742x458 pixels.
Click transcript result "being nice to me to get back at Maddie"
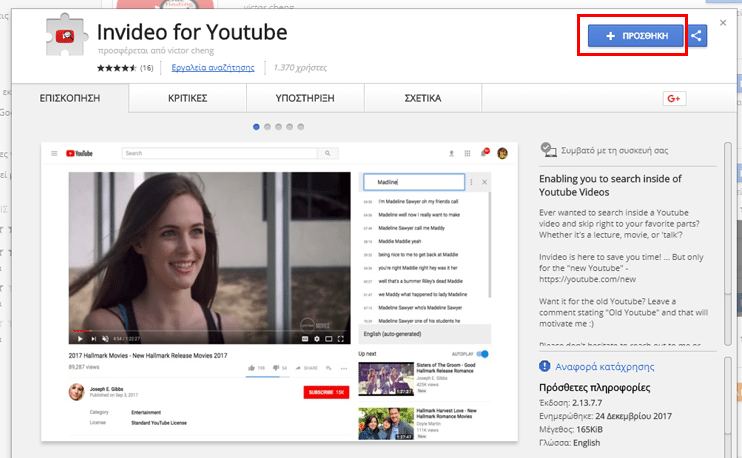click(x=418, y=255)
